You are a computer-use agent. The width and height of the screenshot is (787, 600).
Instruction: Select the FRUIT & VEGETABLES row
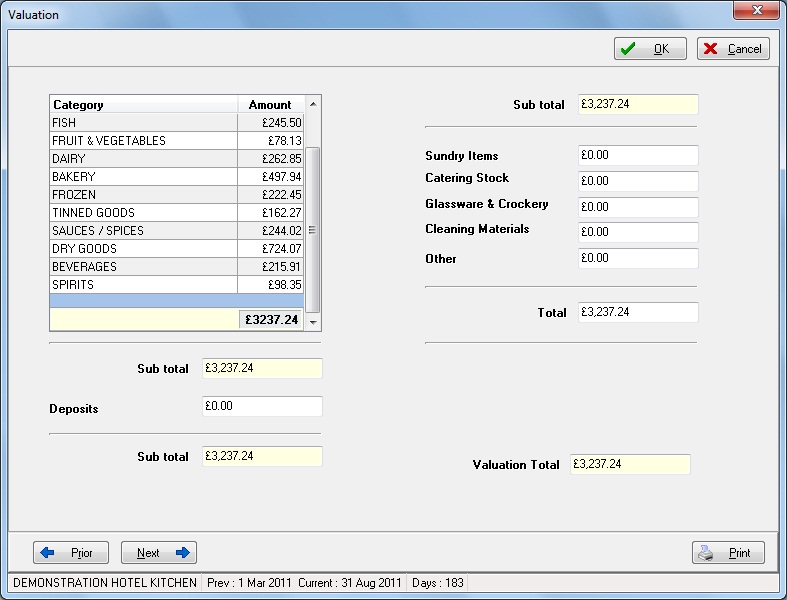pos(177,141)
